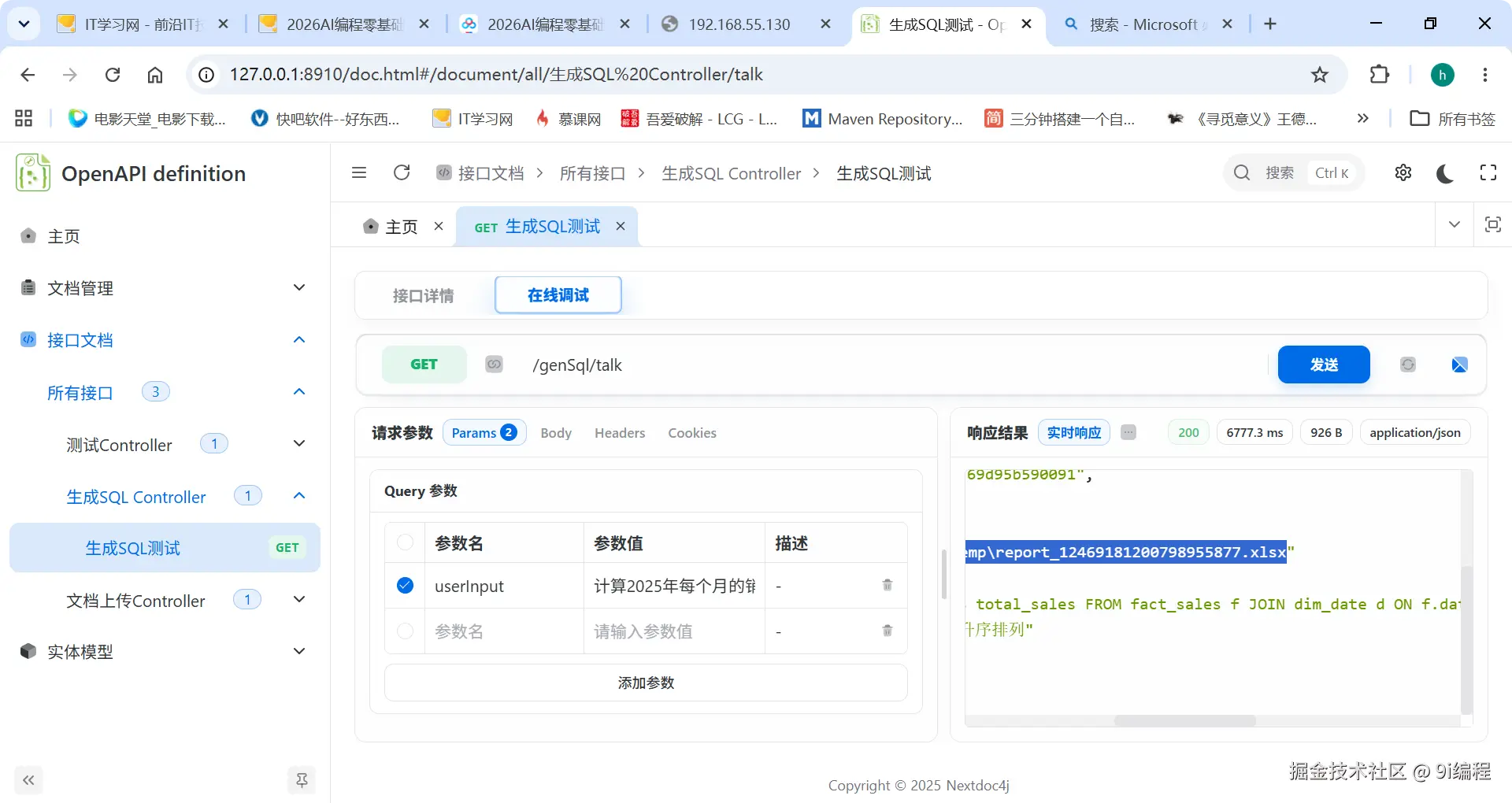Viewport: 1512px width, 803px height.
Task: Close the 主页 document tab
Action: click(439, 226)
